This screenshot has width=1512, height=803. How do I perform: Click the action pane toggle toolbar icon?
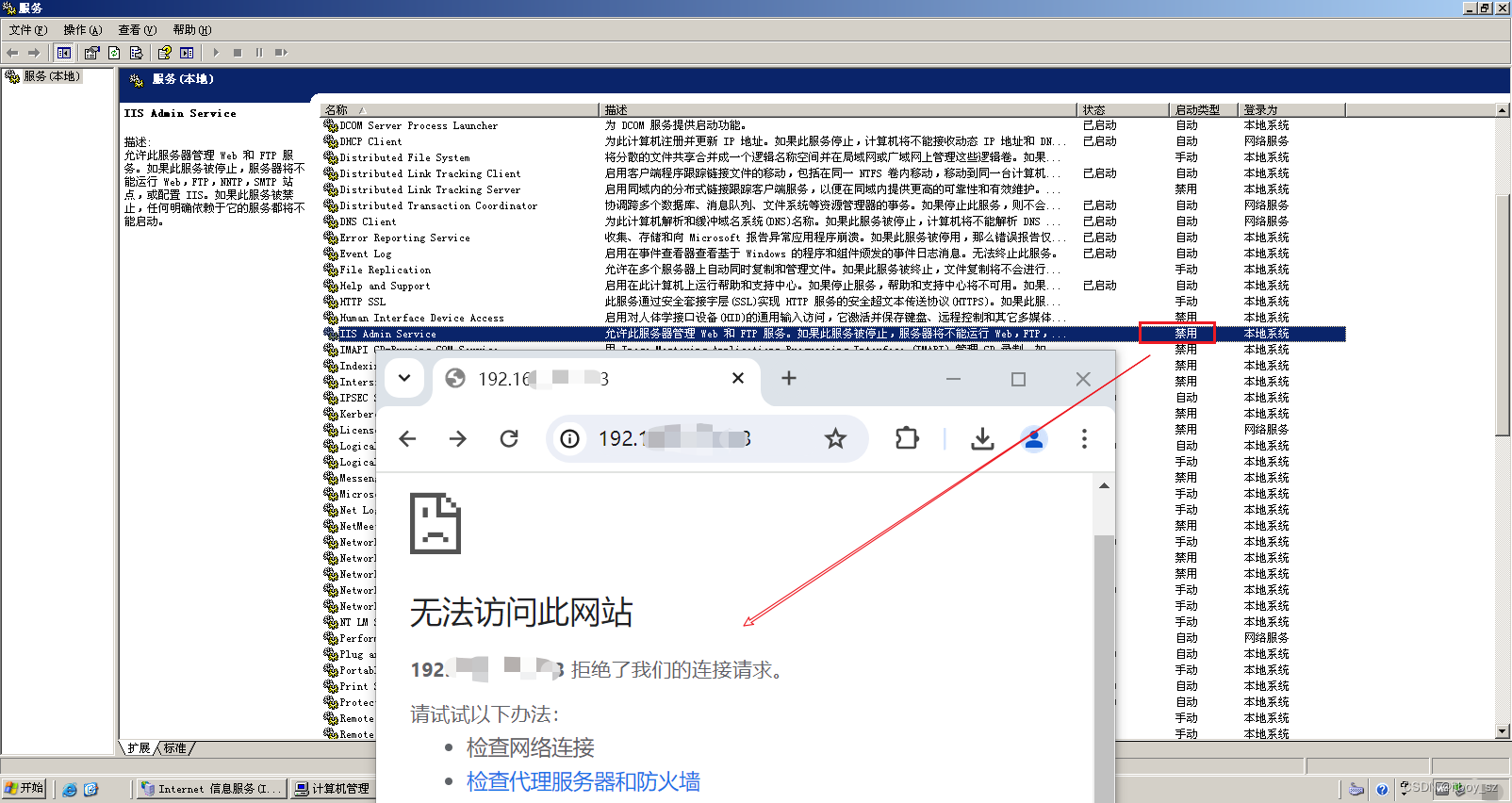pos(187,53)
